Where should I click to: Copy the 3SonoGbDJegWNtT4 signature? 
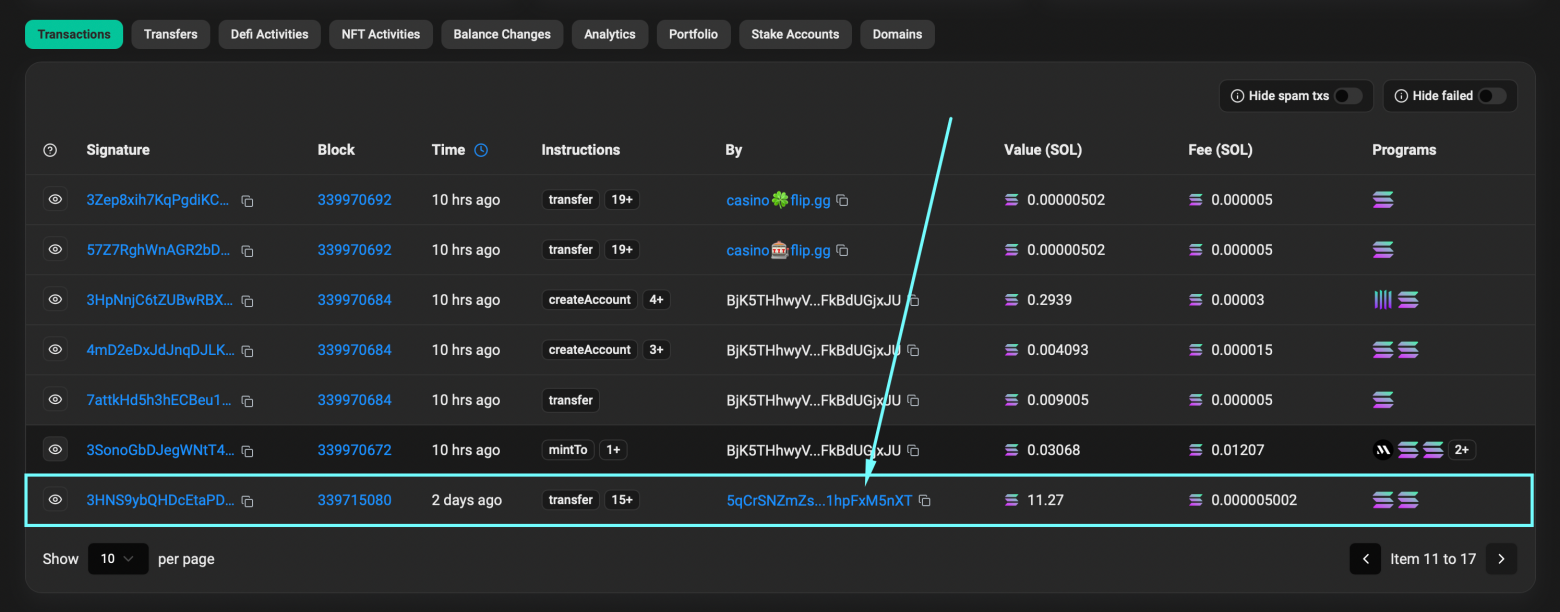[247, 451]
